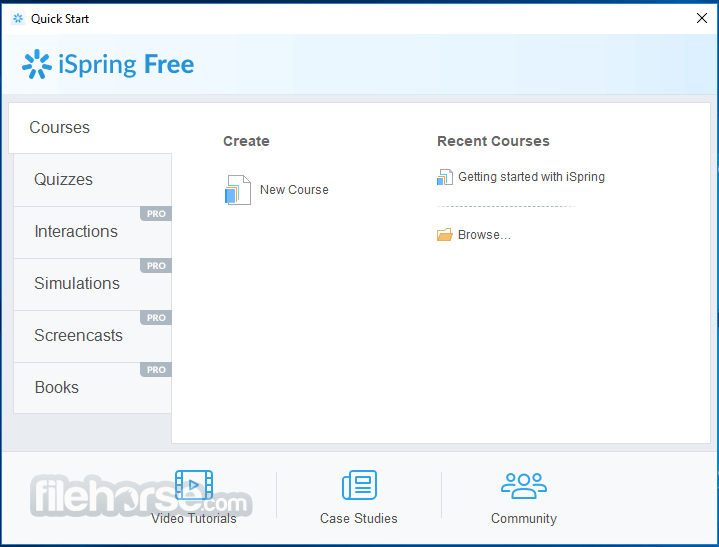Click the Browse... link
This screenshot has width=719, height=547.
coord(484,235)
